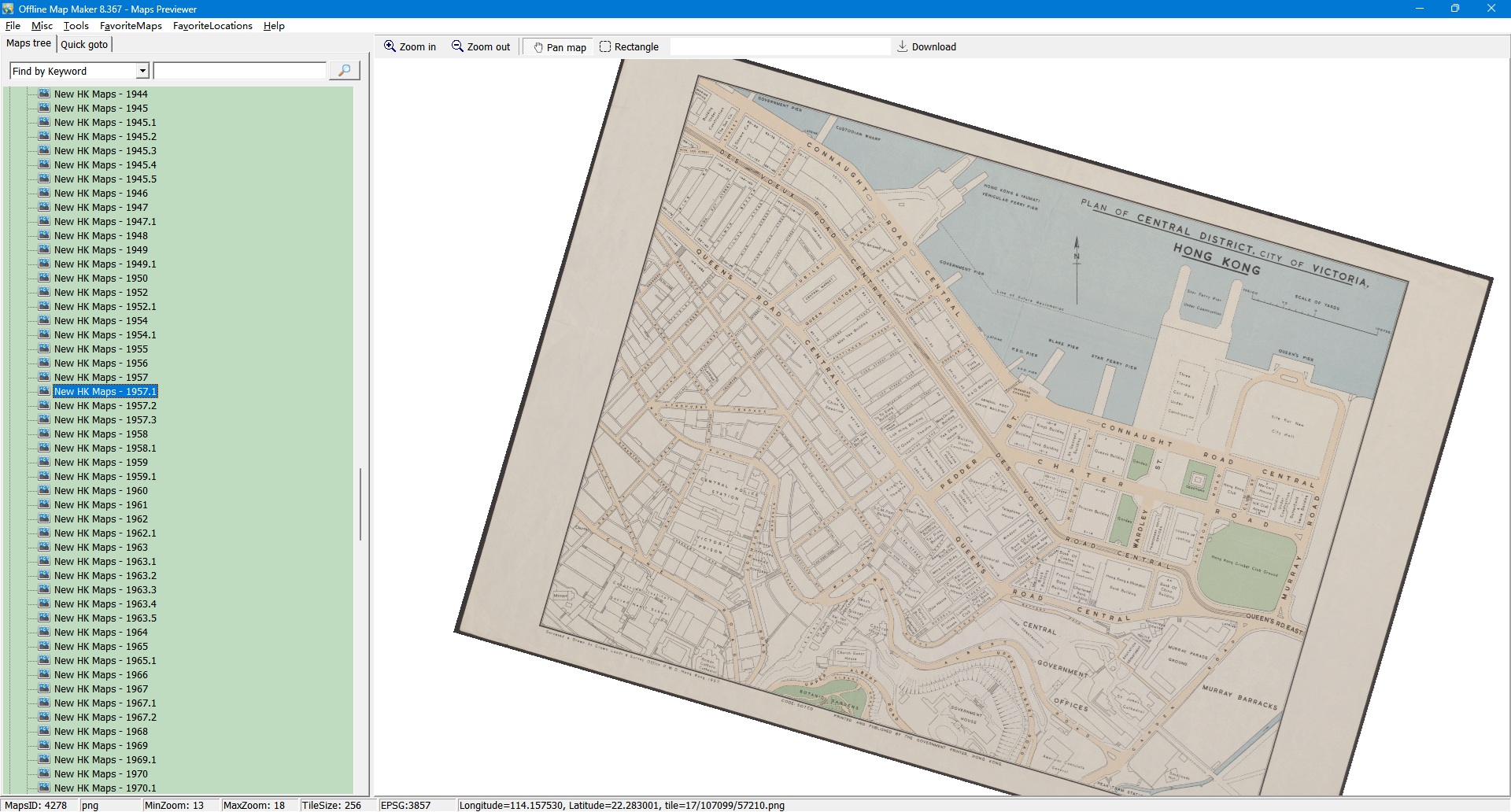
Task: Open the Find by Keyword dropdown
Action: click(x=142, y=71)
